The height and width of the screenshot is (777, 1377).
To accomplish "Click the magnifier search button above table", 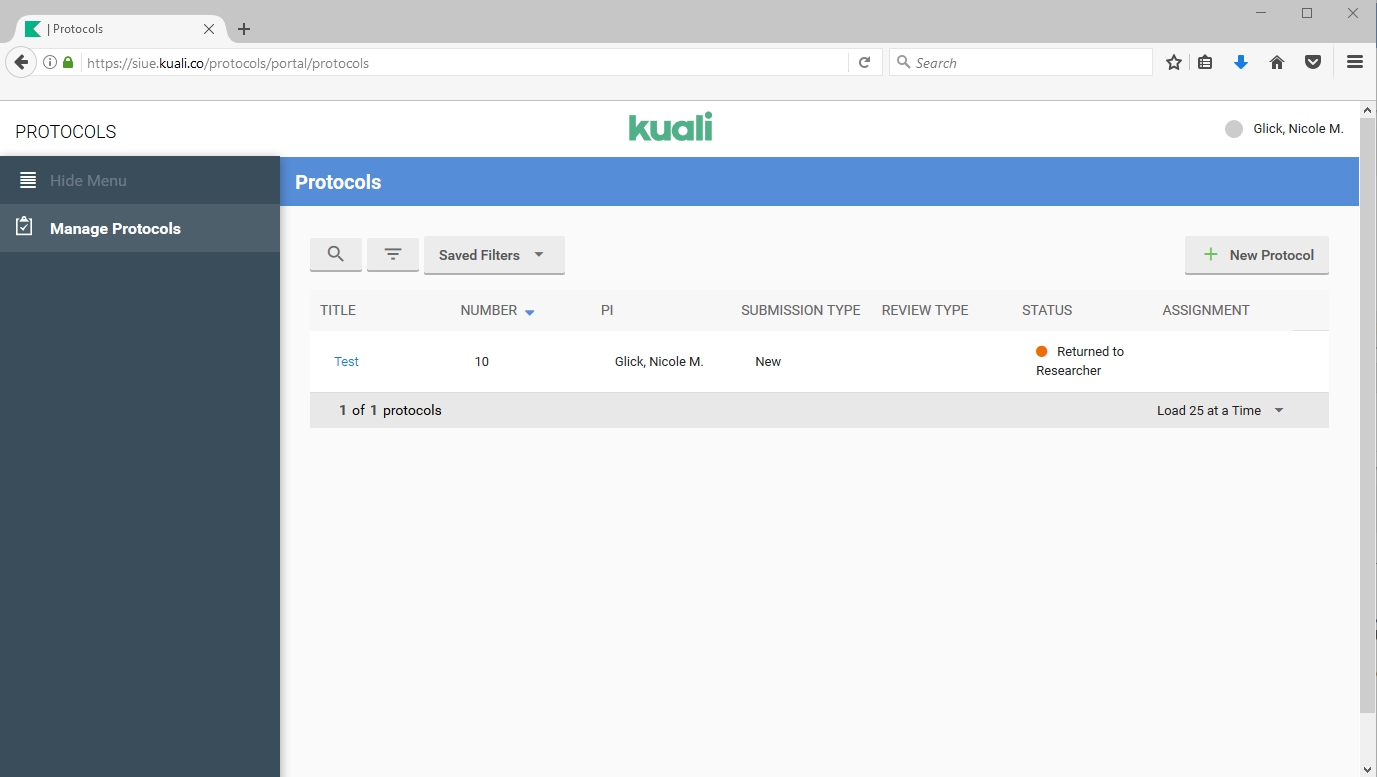I will coord(336,255).
